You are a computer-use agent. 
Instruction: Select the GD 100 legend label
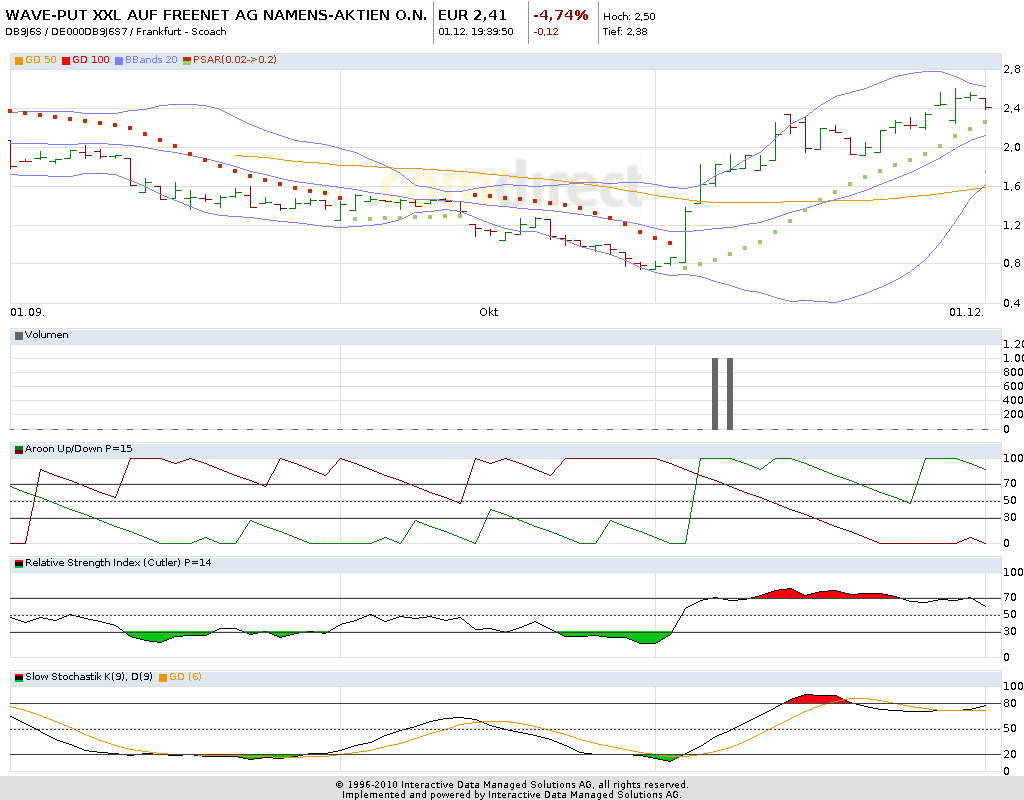[x=91, y=60]
